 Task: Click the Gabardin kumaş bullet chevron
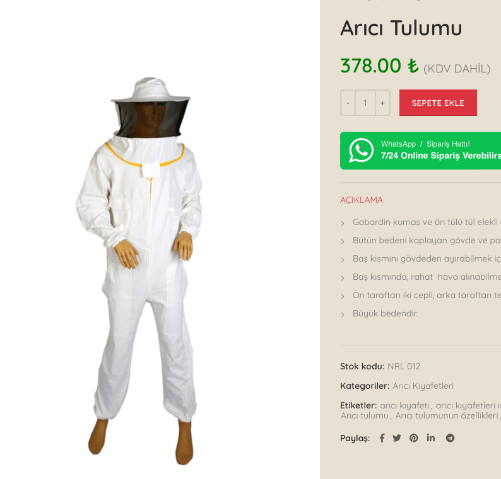point(343,223)
